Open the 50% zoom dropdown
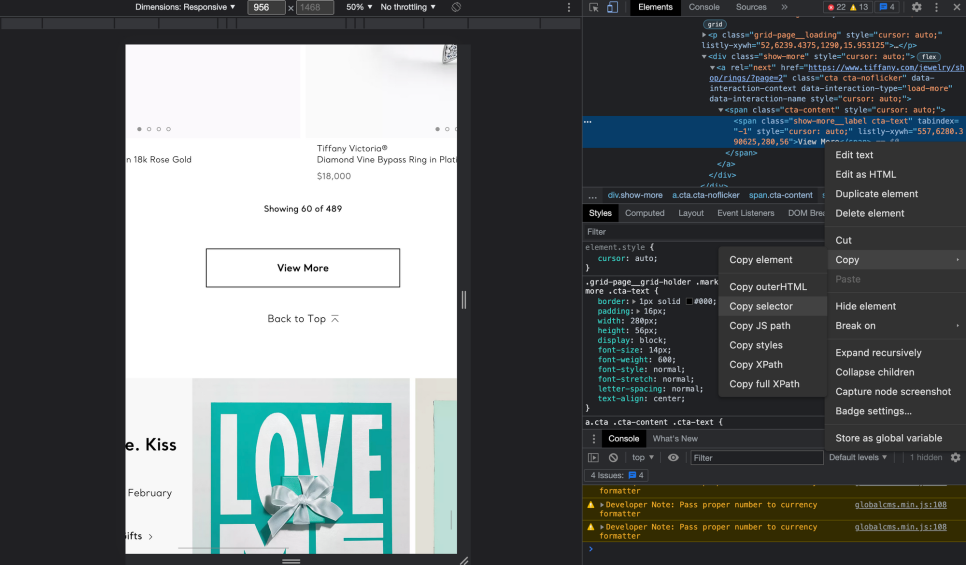The image size is (966, 565). [x=359, y=7]
